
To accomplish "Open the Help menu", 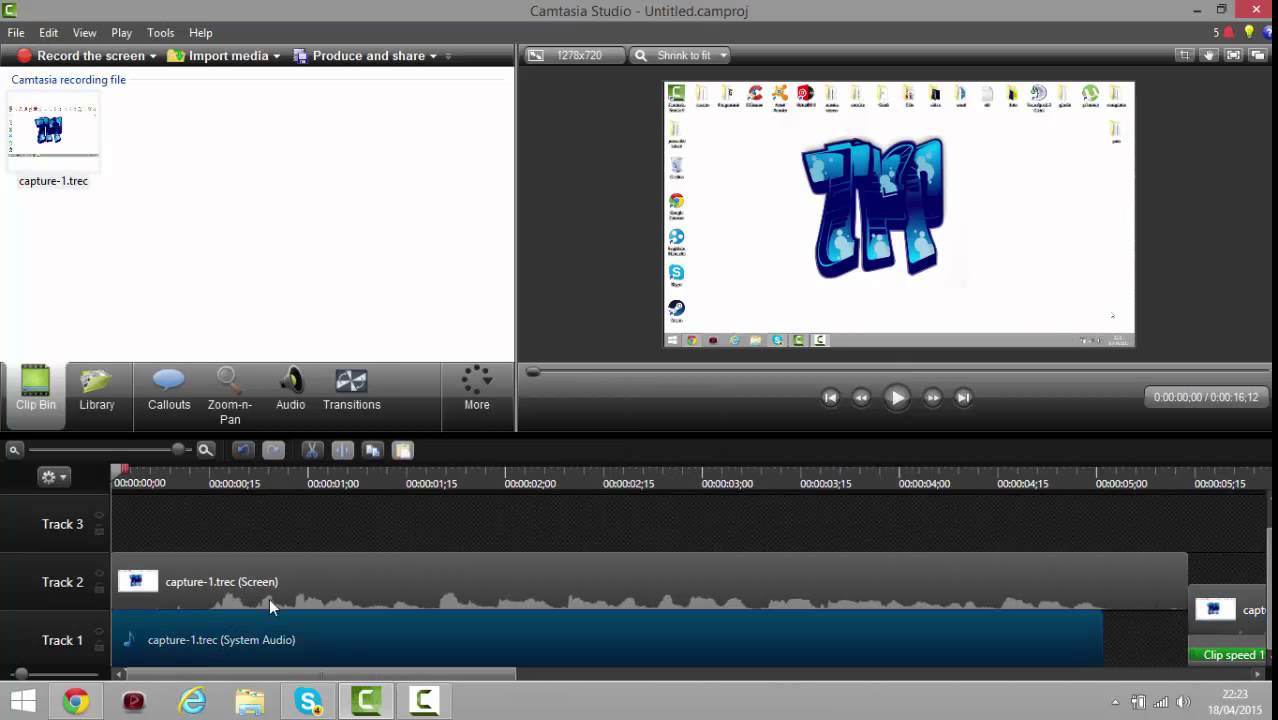I will click(x=200, y=32).
